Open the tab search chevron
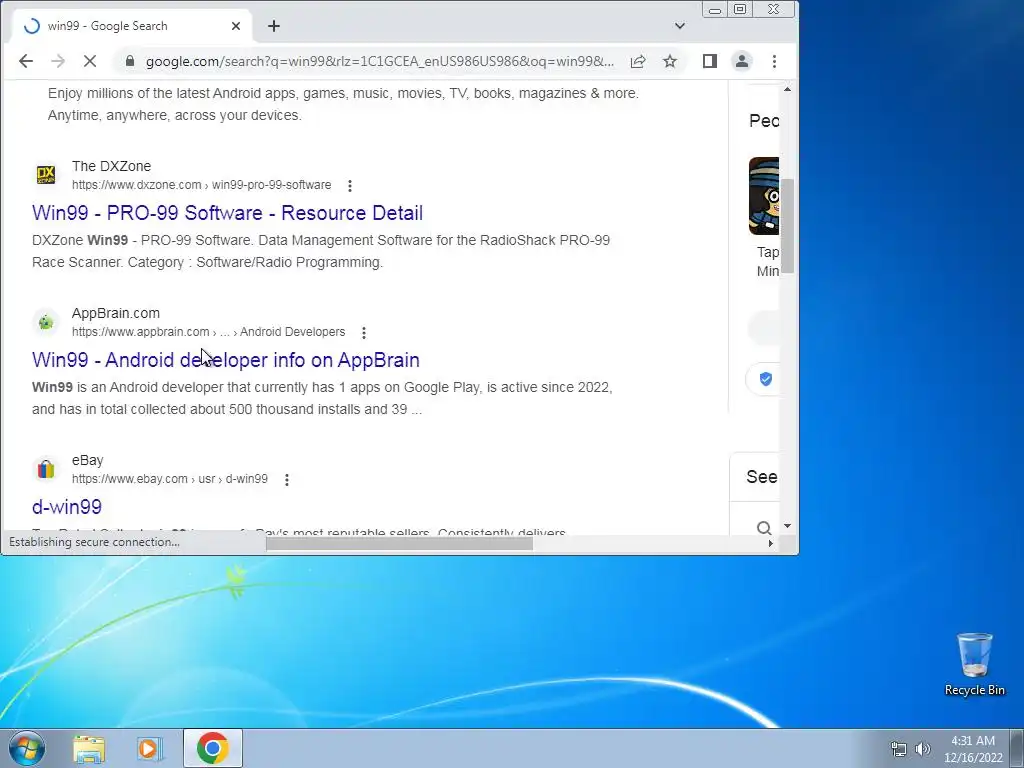 click(x=680, y=26)
